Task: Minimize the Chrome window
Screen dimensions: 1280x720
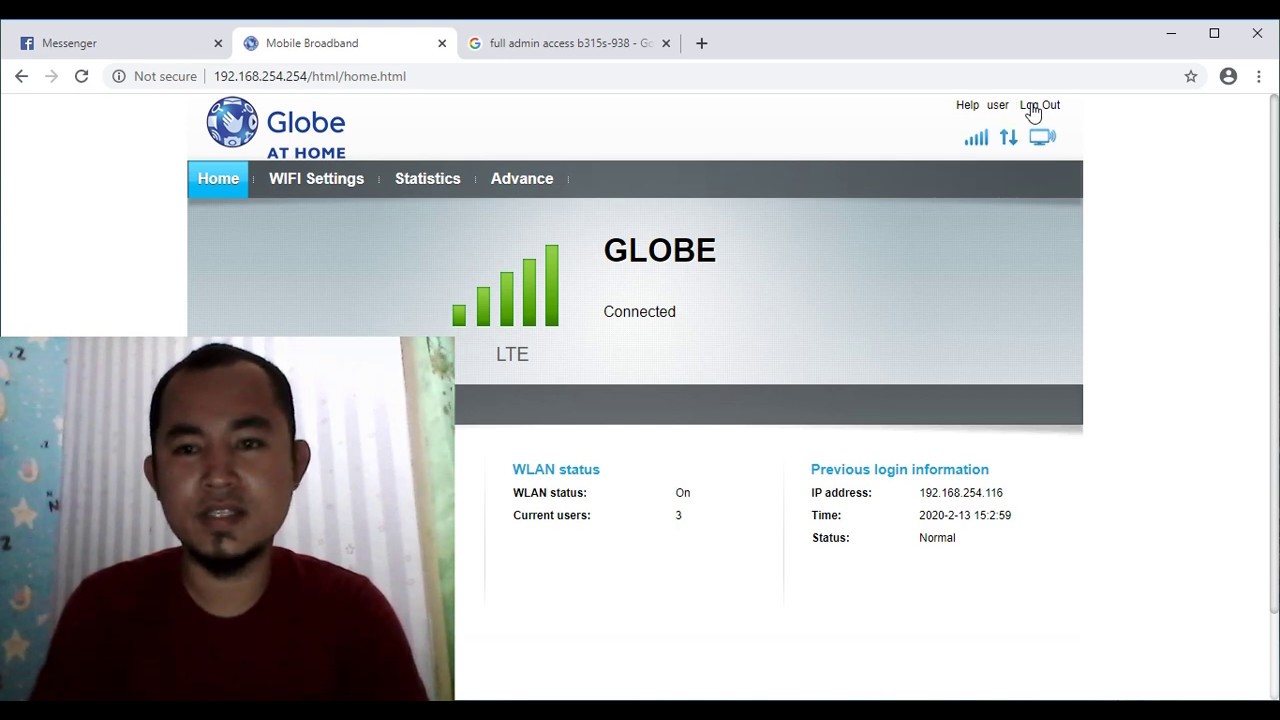Action: coord(1171,34)
